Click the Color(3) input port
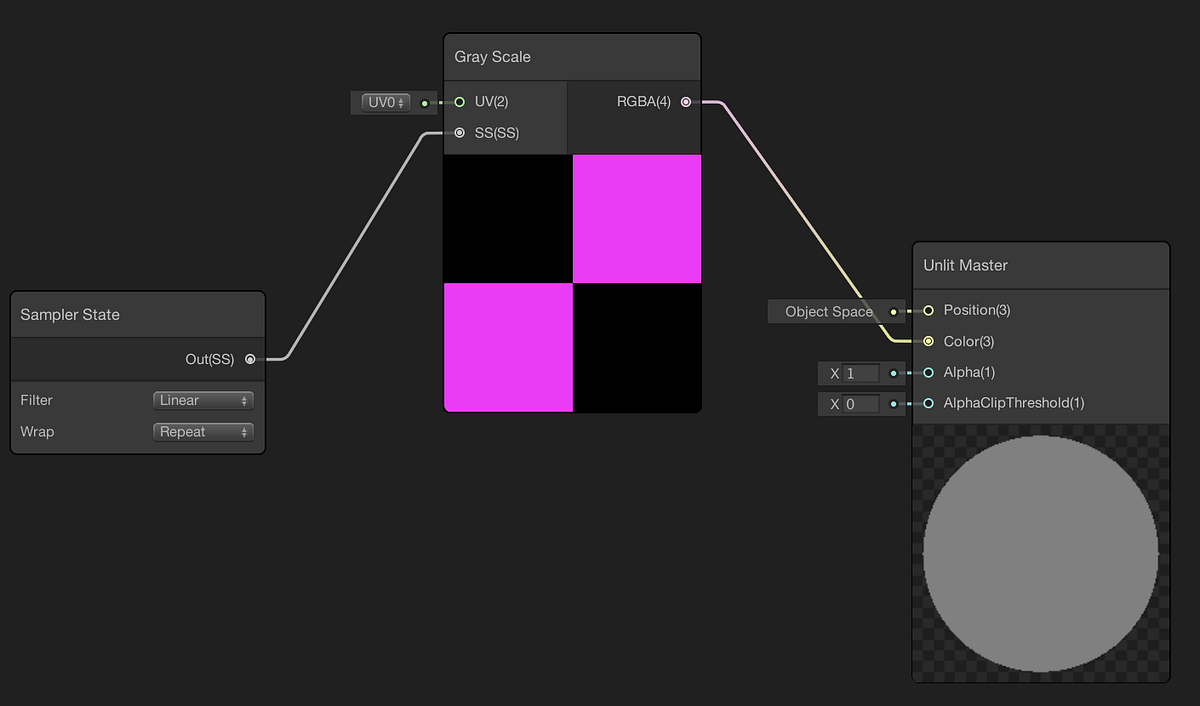This screenshot has width=1200, height=706. tap(928, 341)
